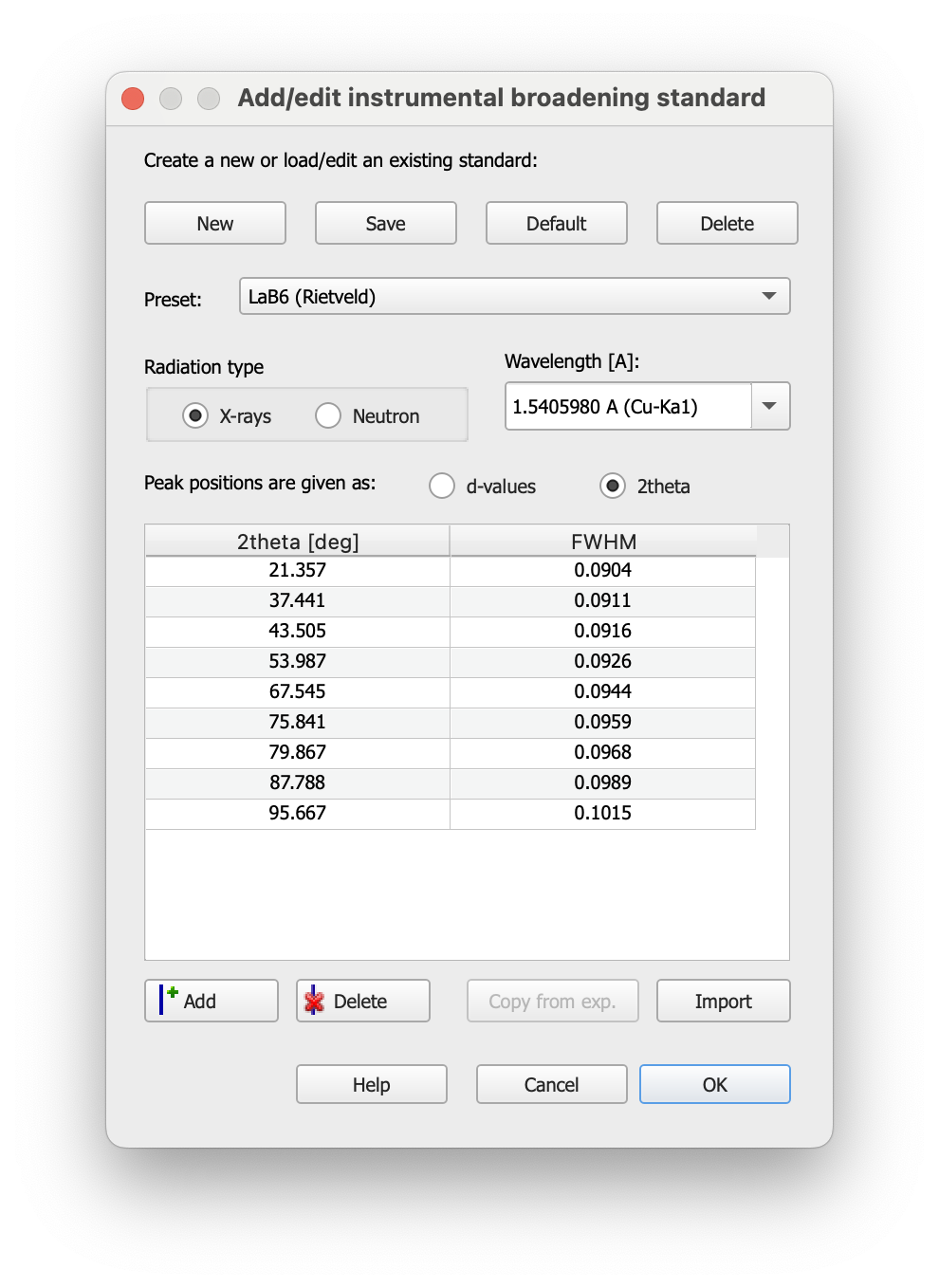Create a New standard

[x=214, y=223]
